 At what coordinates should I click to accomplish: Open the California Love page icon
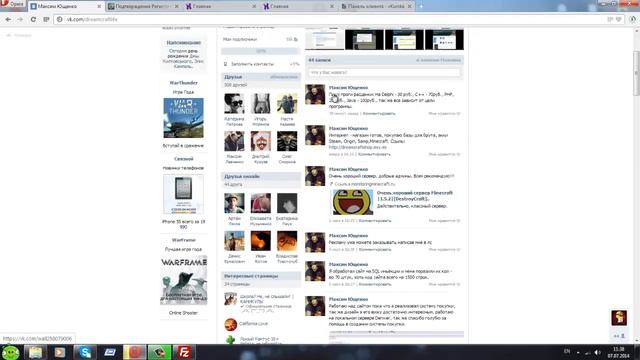(231, 324)
